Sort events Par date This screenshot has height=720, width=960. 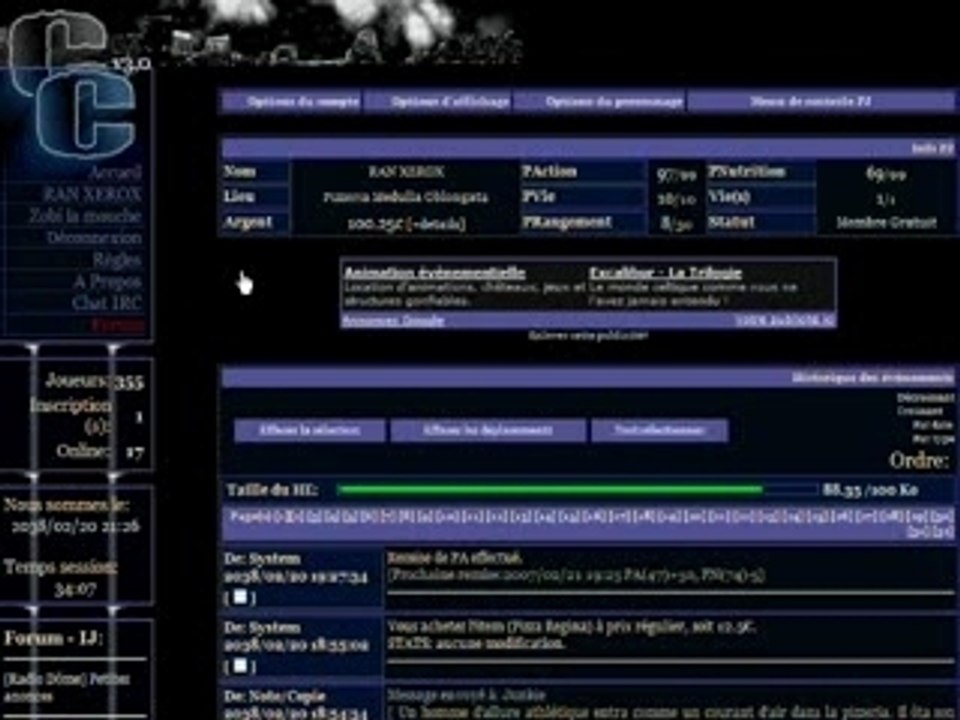(932, 425)
